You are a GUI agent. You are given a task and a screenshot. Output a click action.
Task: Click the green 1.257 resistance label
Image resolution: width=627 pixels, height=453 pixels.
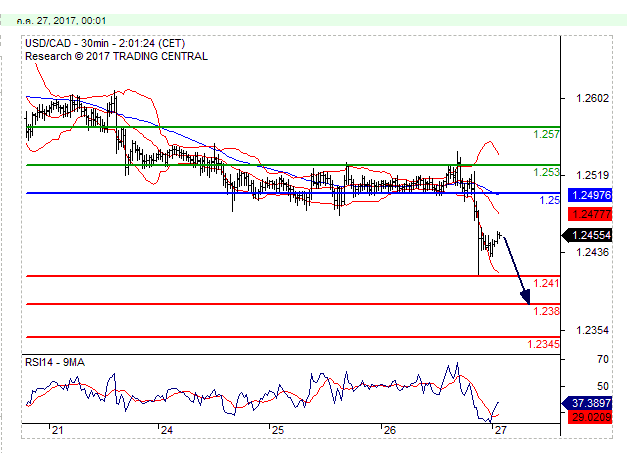point(546,134)
